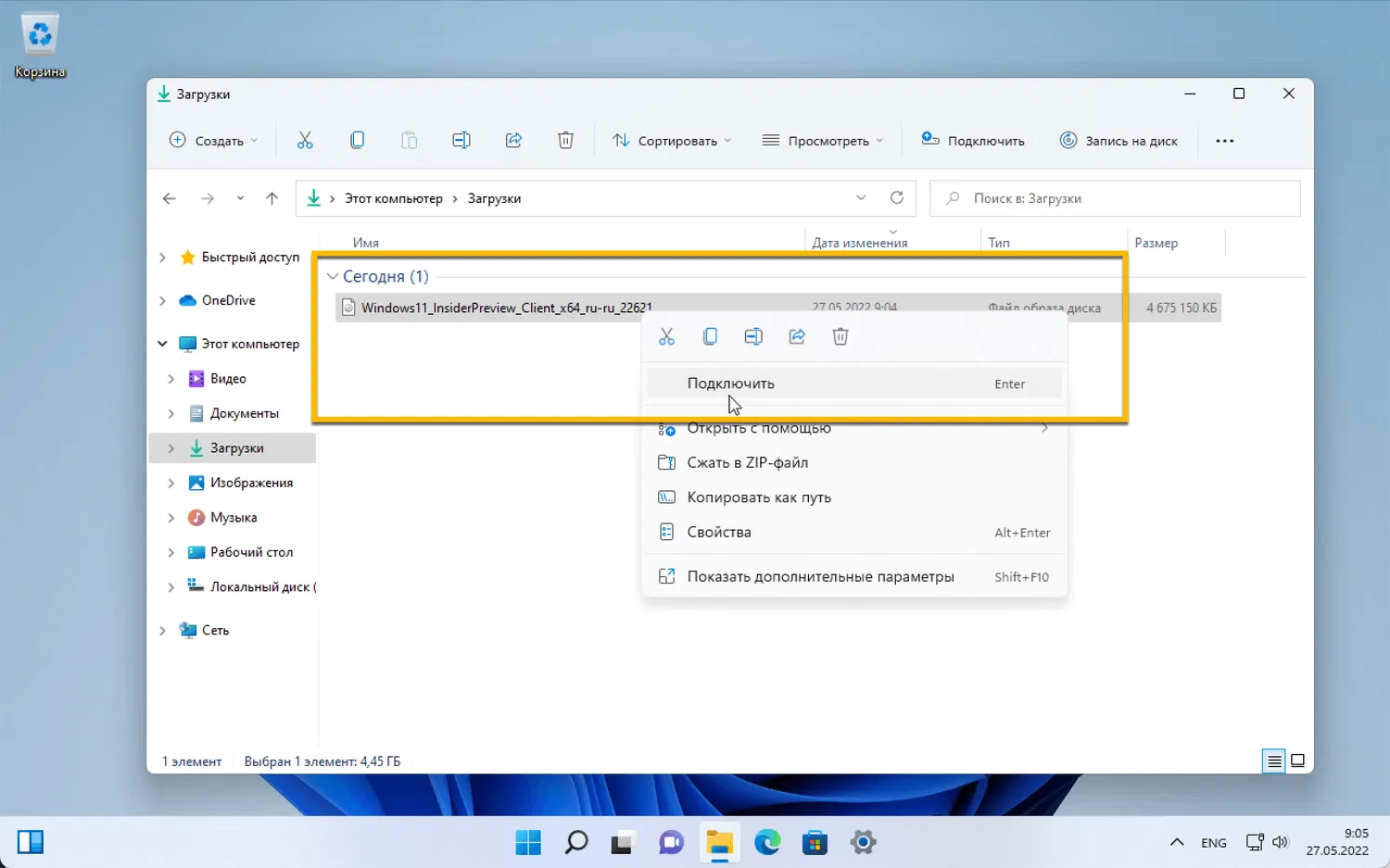Open the Сортировать dropdown
The width and height of the screenshot is (1390, 868).
[x=672, y=141]
